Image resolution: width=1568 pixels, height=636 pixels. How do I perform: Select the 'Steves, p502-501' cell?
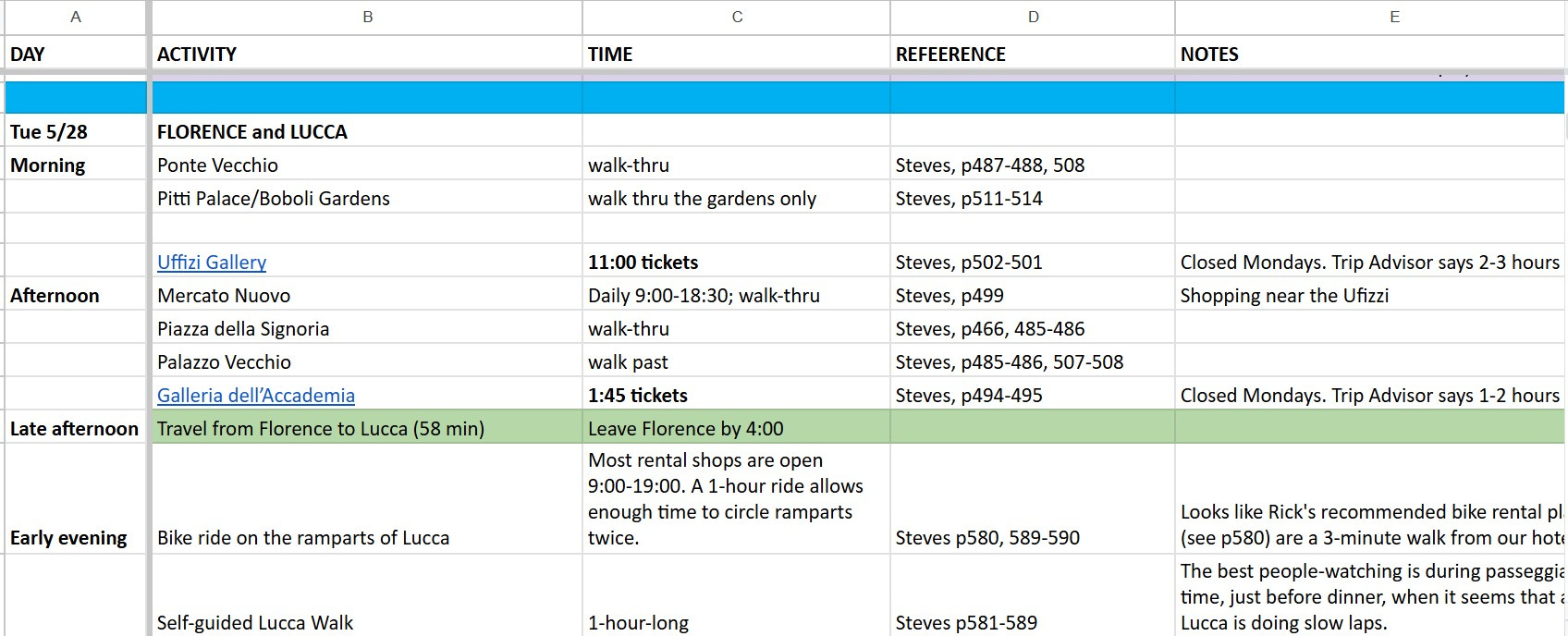click(1033, 262)
